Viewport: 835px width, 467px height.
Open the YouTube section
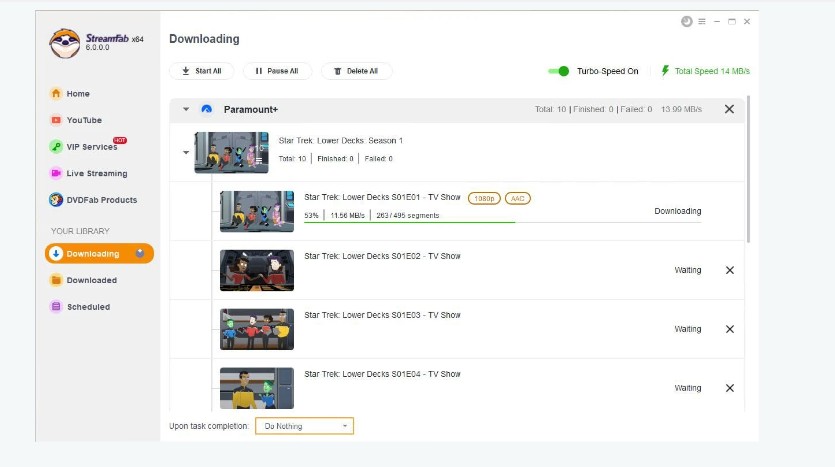point(76,120)
